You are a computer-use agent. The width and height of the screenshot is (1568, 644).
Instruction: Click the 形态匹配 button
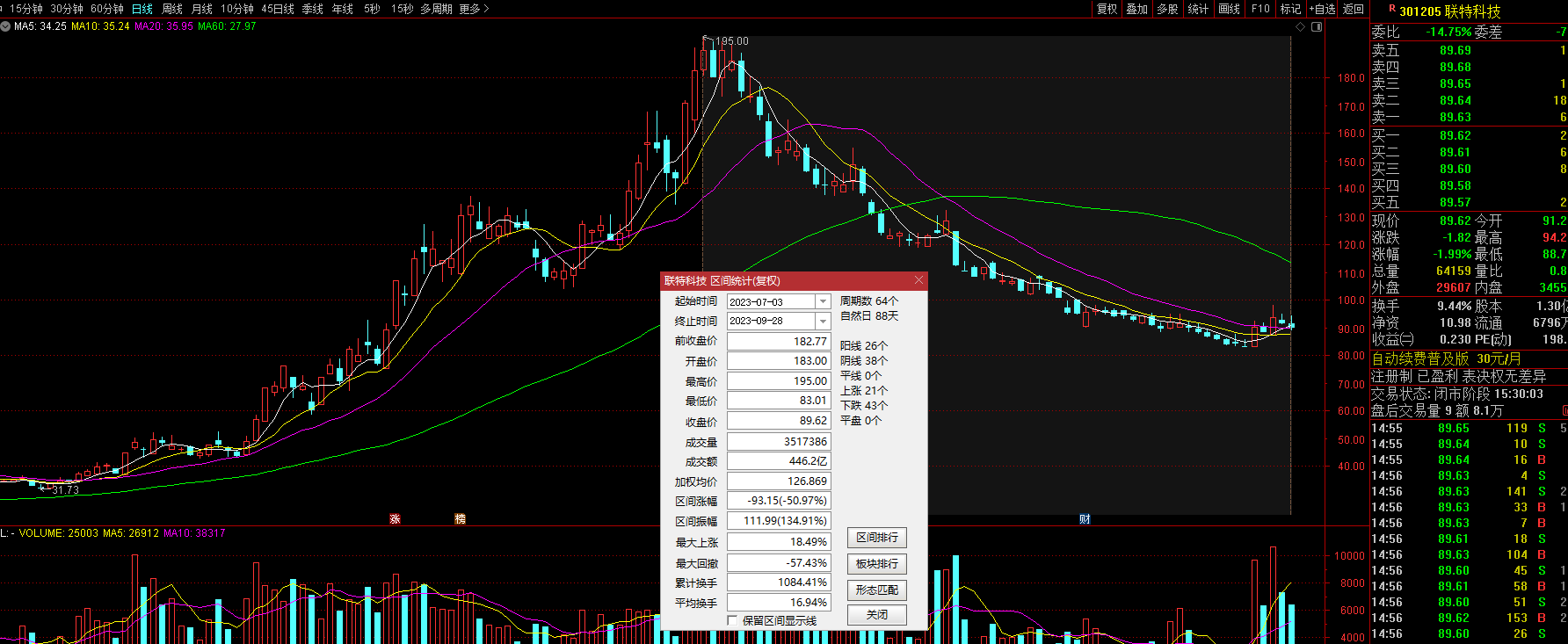coord(876,590)
